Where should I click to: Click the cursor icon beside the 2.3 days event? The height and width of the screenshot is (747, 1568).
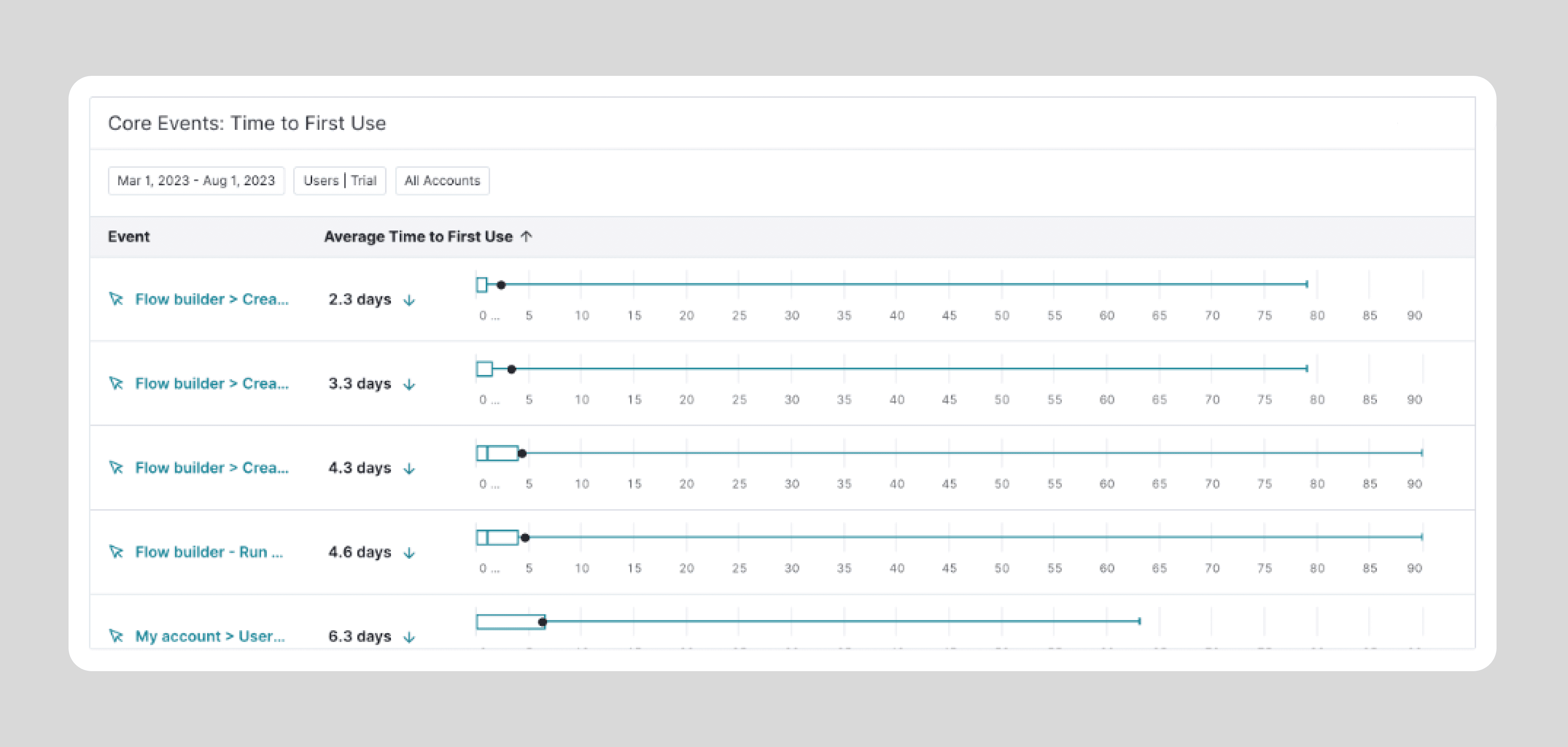116,299
